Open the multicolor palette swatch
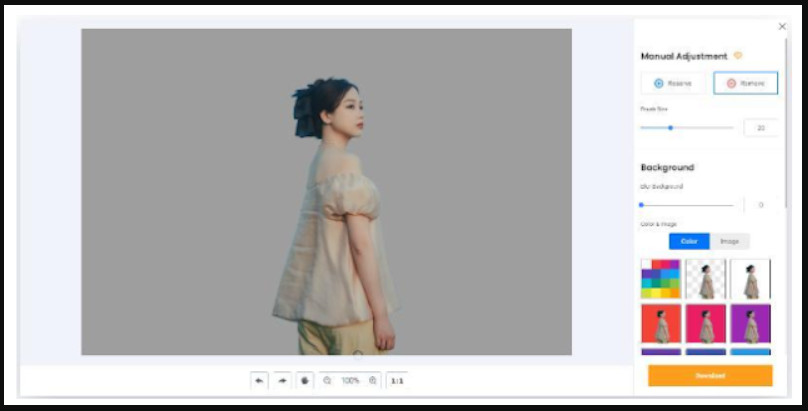This screenshot has width=808, height=411. point(660,279)
